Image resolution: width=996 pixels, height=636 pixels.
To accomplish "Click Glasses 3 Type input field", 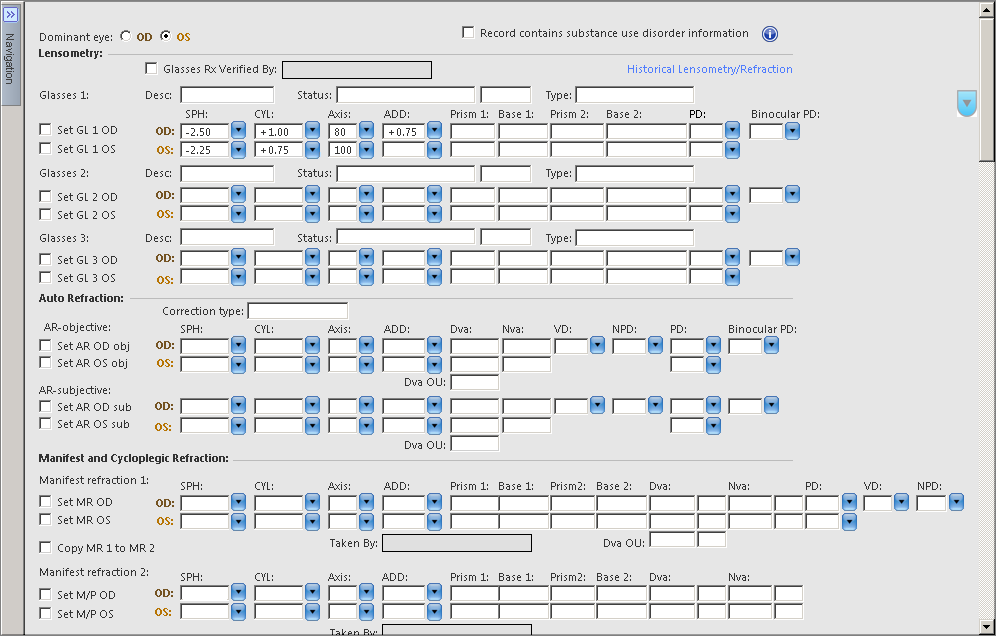I will (635, 238).
